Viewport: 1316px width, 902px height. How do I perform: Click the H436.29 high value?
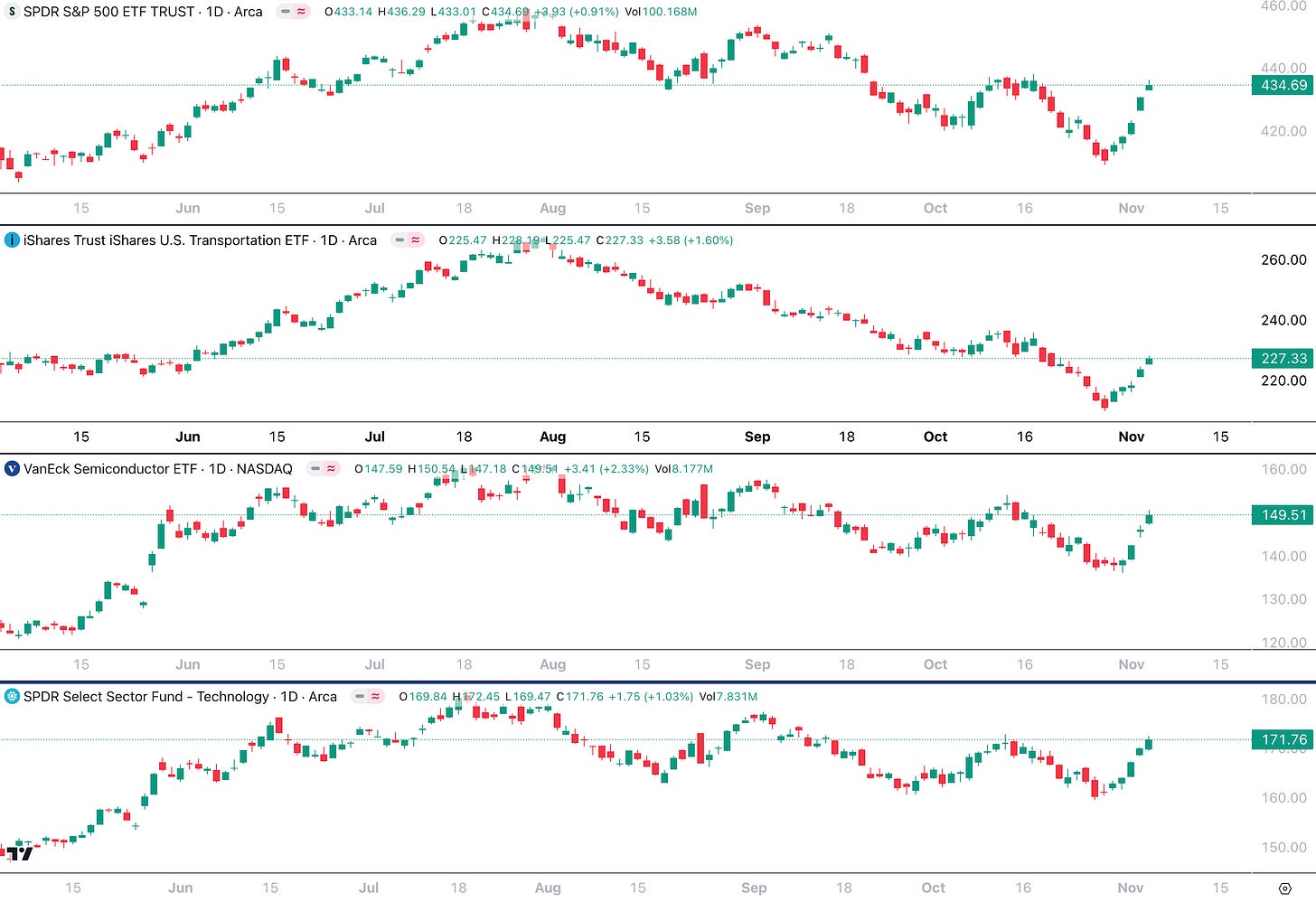(x=401, y=12)
